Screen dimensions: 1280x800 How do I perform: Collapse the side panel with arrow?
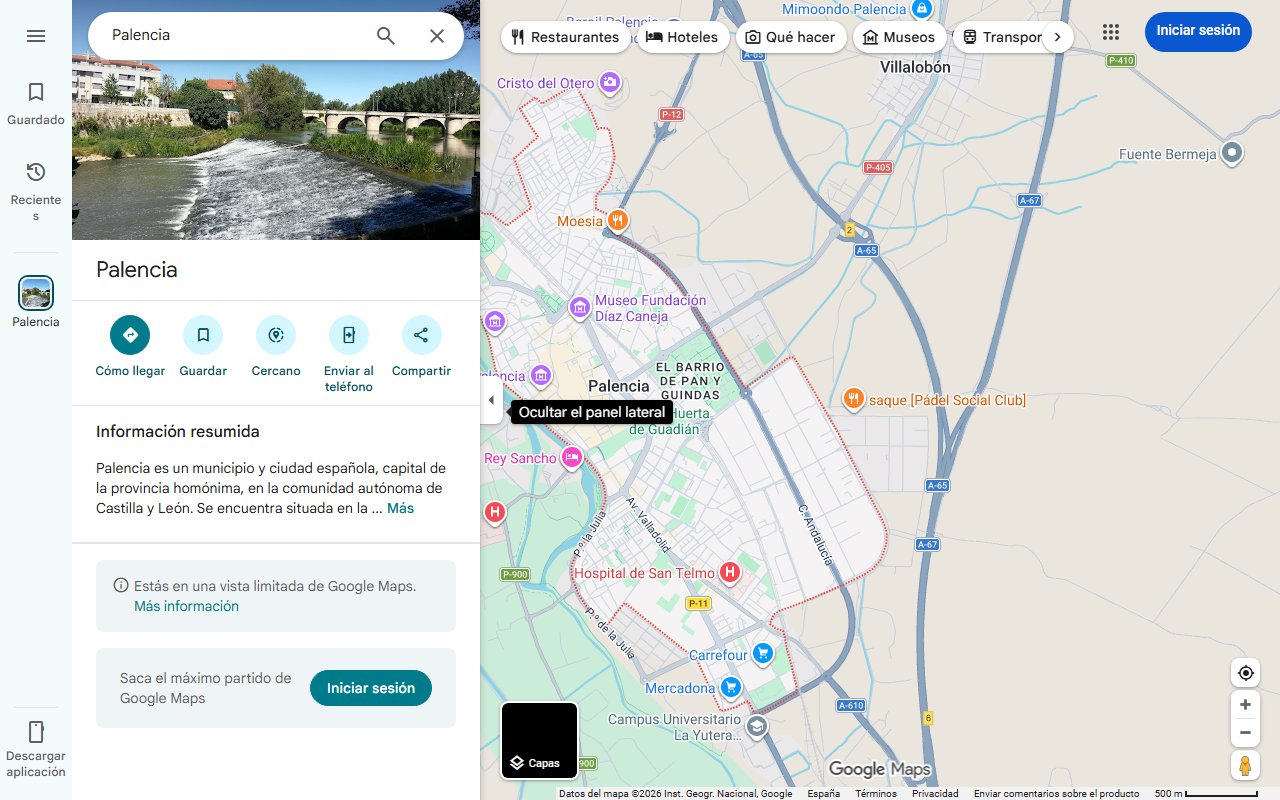tap(491, 400)
